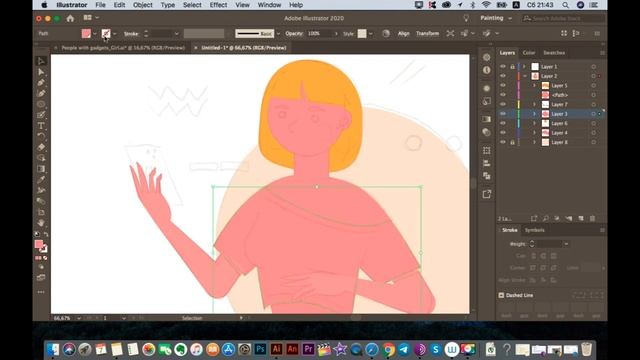Hide Layer 7 with eye icon
The height and width of the screenshot is (360, 640).
(x=502, y=104)
